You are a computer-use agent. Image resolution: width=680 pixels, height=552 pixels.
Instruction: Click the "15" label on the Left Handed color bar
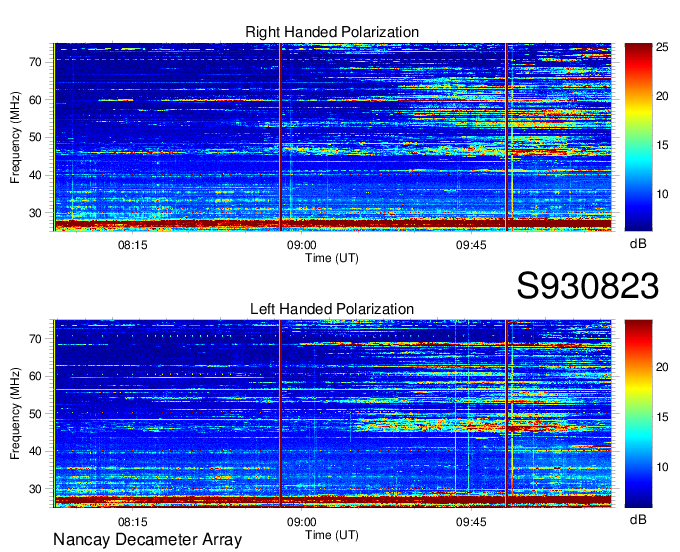click(x=662, y=417)
